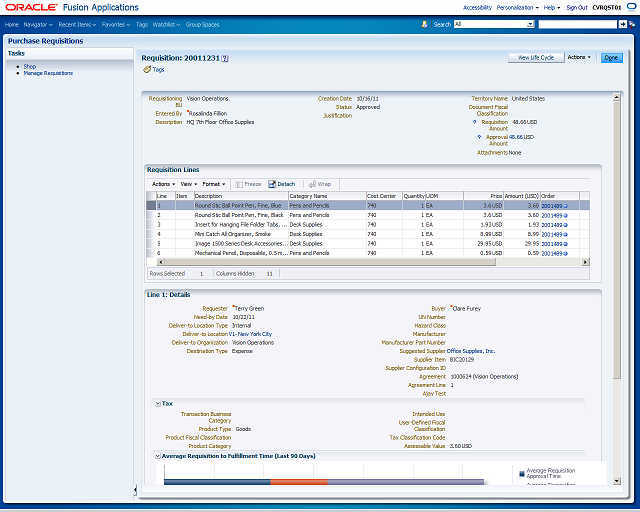Click the search go arrow icon
The width and height of the screenshot is (640, 512).
point(622,24)
